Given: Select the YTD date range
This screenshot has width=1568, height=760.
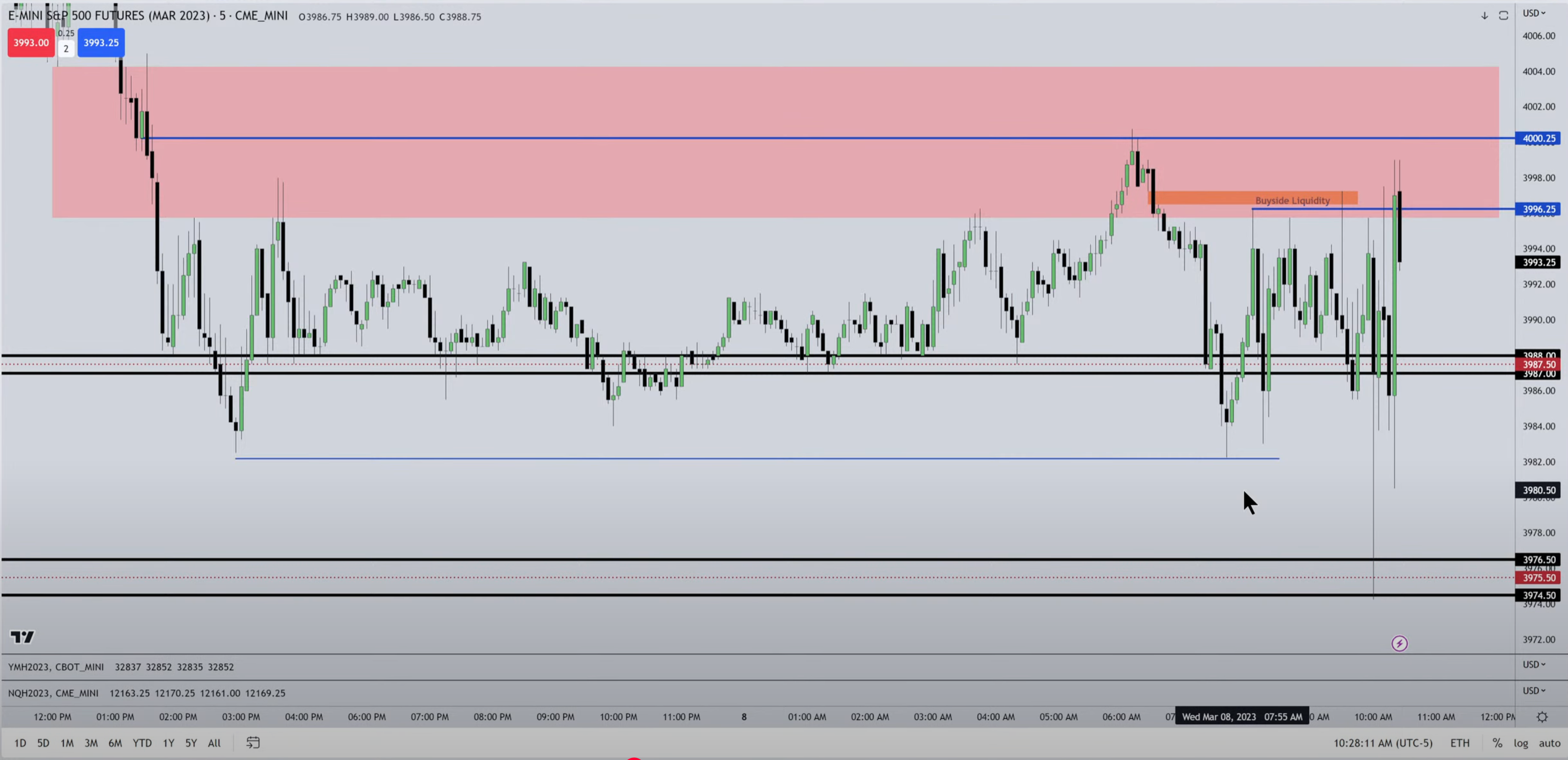Looking at the screenshot, I should pos(142,743).
